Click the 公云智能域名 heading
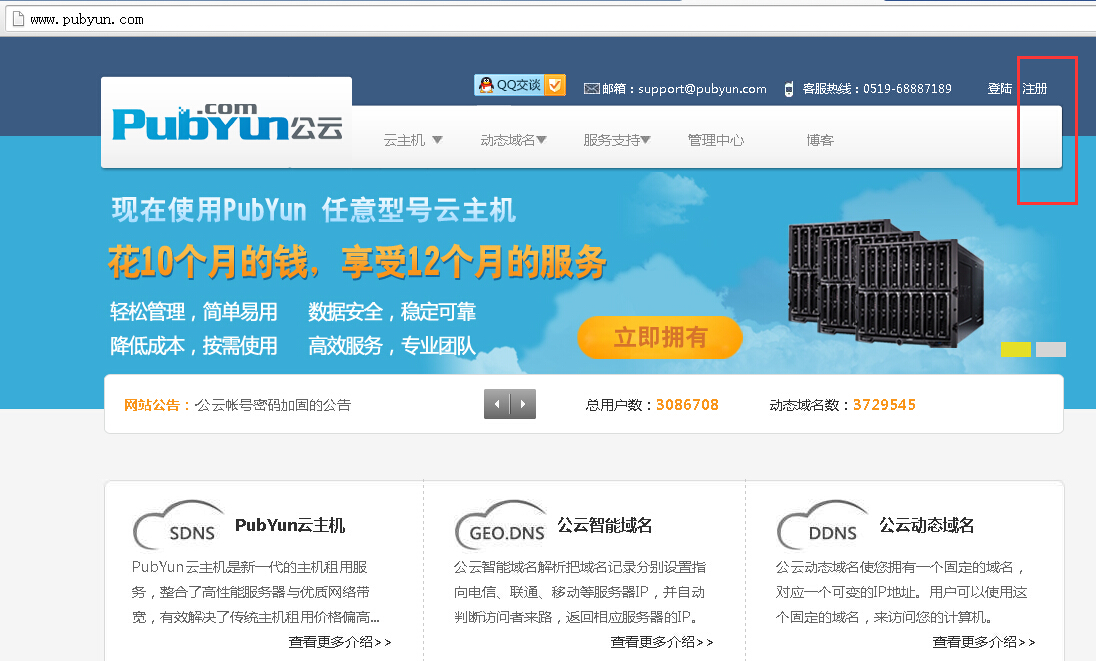Image resolution: width=1096 pixels, height=661 pixels. pos(605,525)
